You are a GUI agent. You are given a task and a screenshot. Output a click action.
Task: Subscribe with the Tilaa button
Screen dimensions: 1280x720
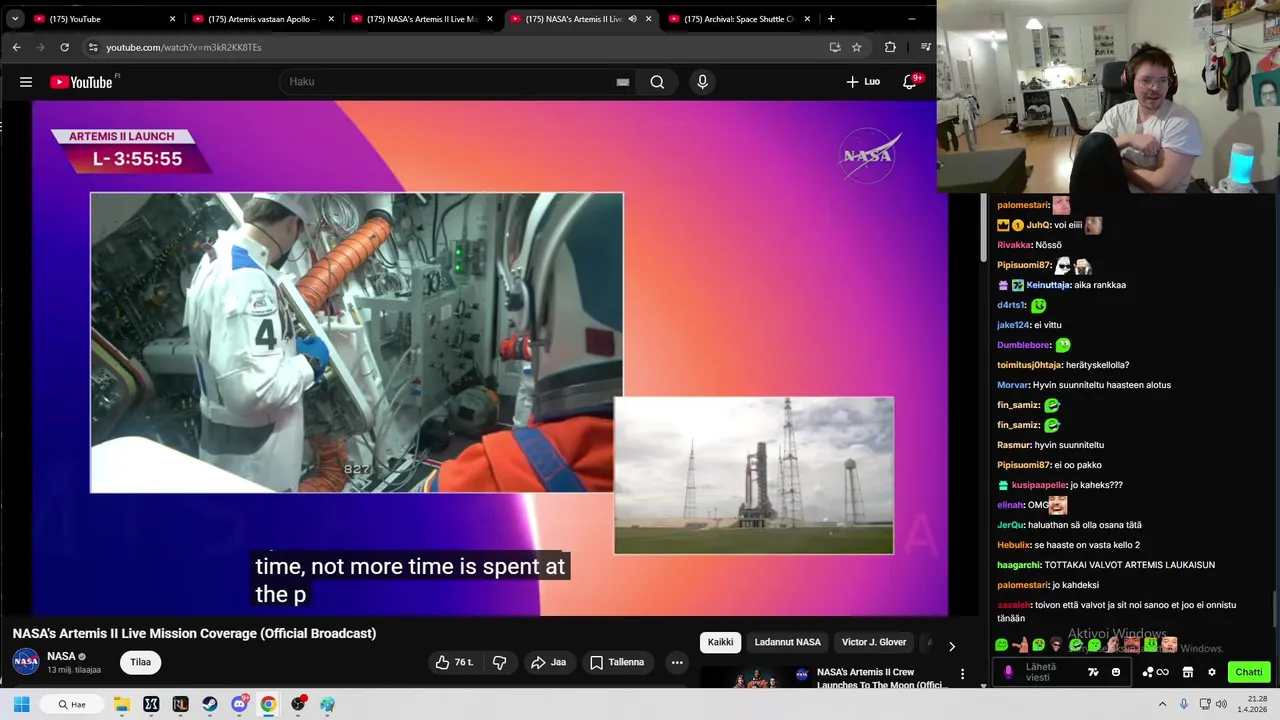coord(141,662)
